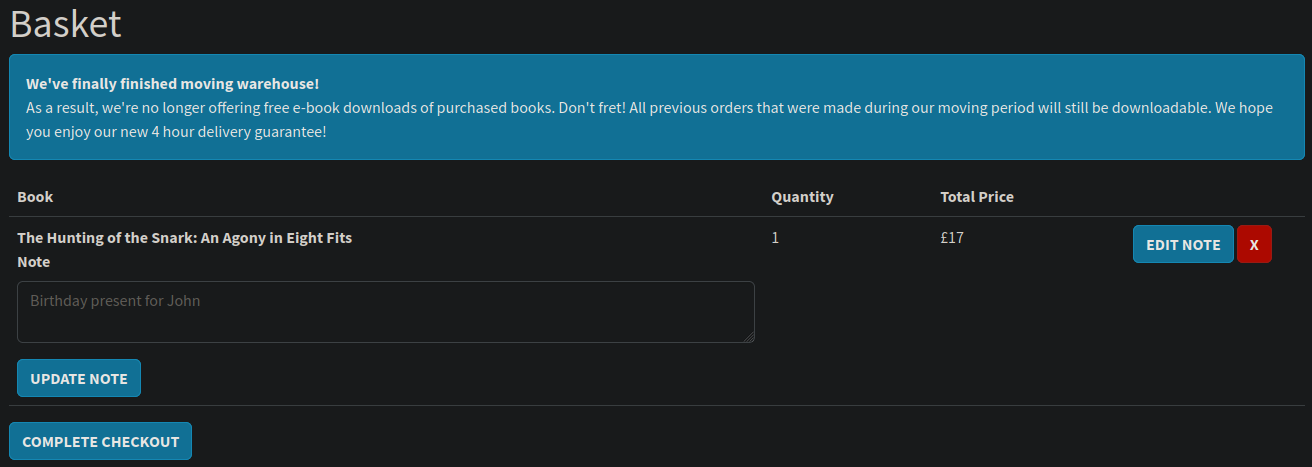The image size is (1312, 467).
Task: Select the Total Price column header
Action: click(976, 197)
